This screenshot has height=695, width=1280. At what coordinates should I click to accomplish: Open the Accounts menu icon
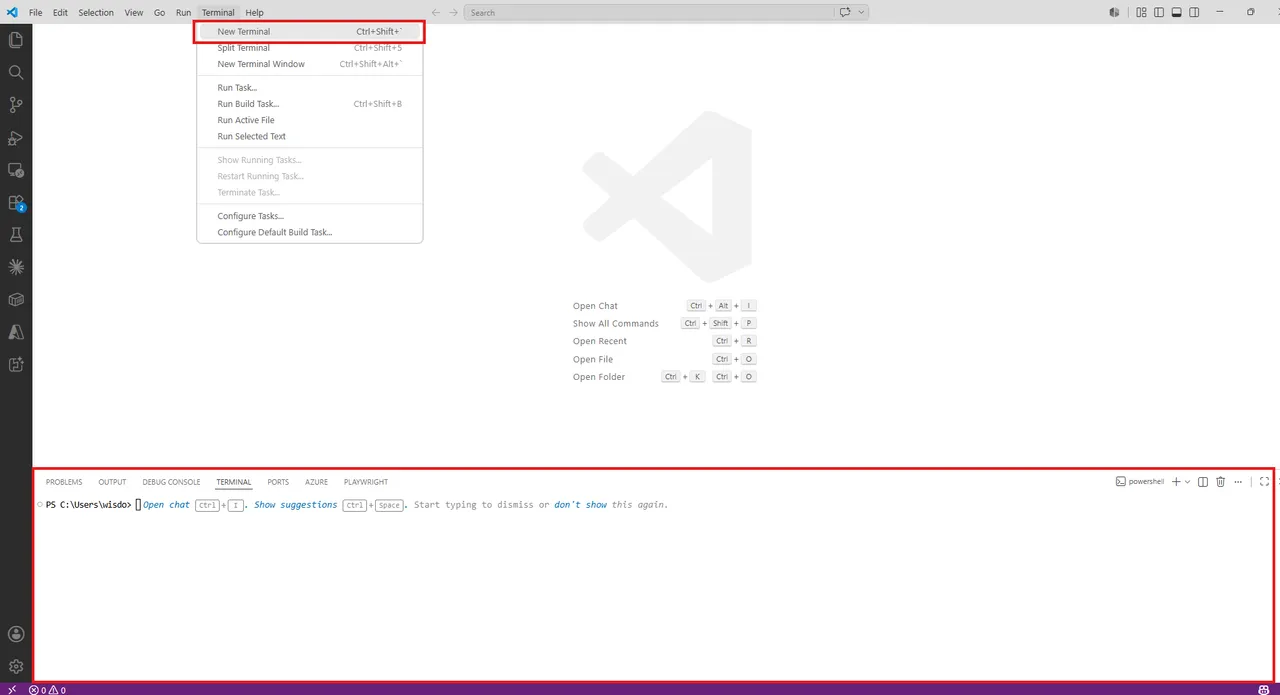pos(16,634)
